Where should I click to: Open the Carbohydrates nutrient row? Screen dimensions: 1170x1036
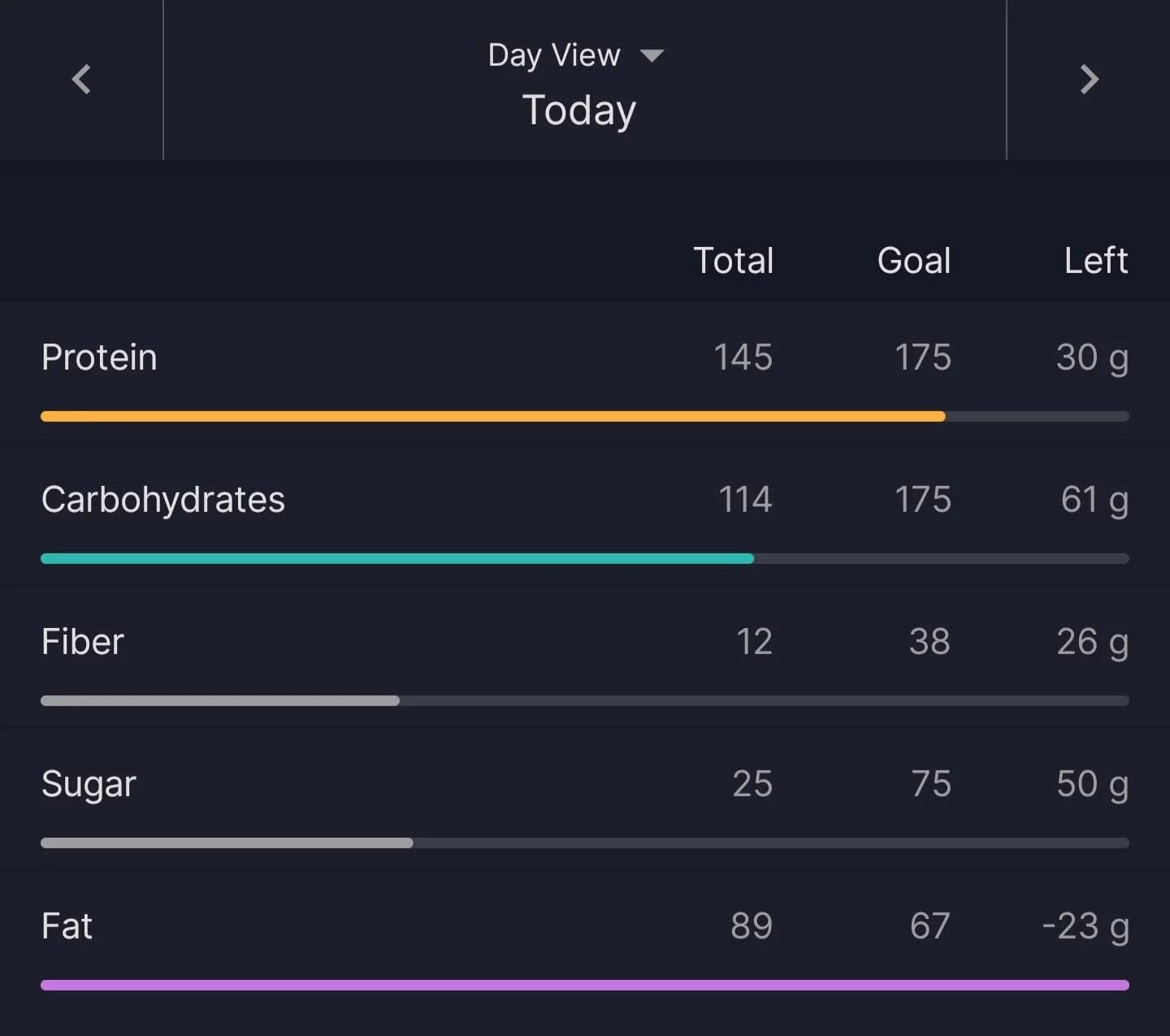(585, 515)
